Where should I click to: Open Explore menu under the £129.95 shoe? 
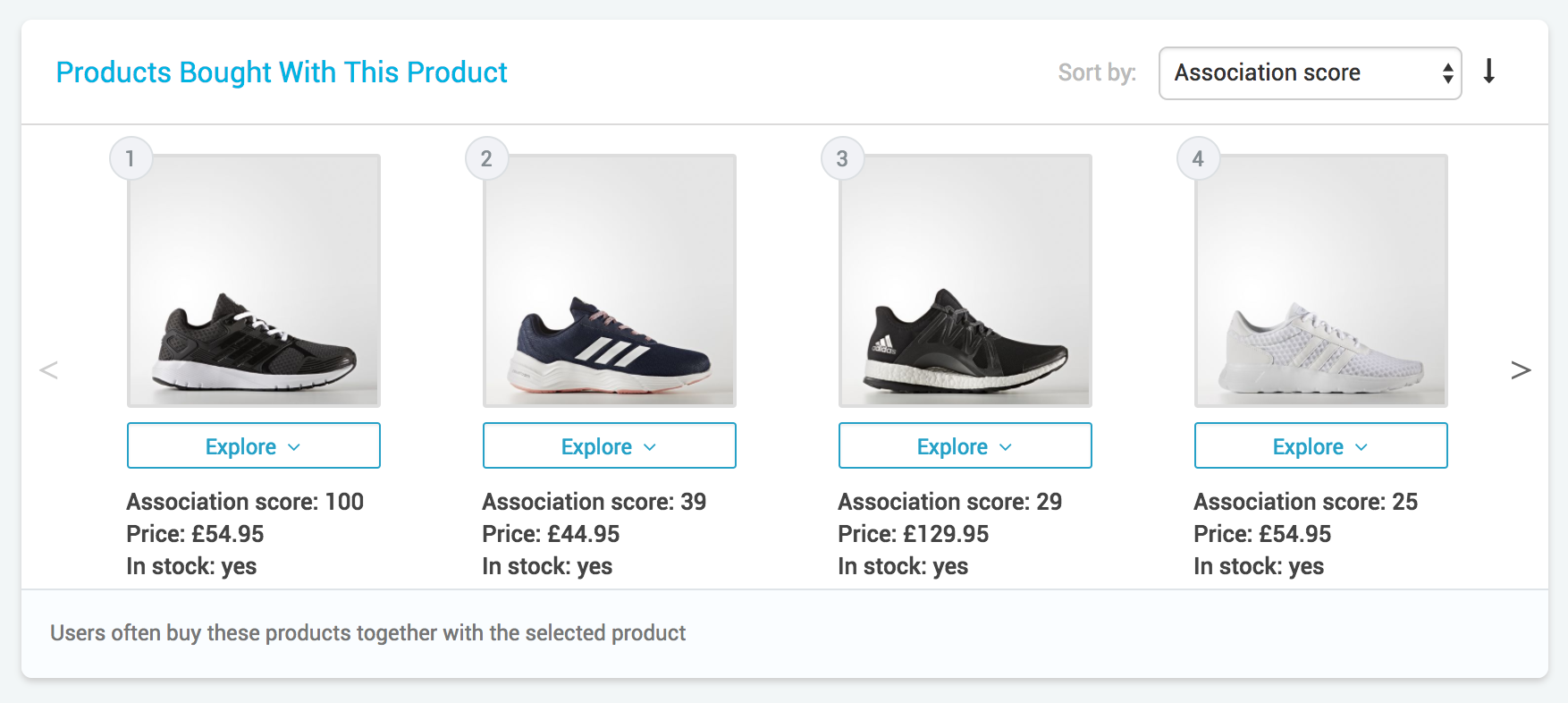pyautogui.click(x=965, y=445)
